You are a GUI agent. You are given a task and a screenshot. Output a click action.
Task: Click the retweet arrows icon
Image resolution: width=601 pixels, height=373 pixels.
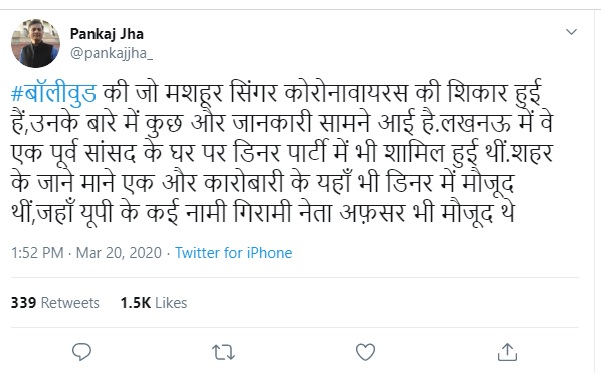coord(223,352)
